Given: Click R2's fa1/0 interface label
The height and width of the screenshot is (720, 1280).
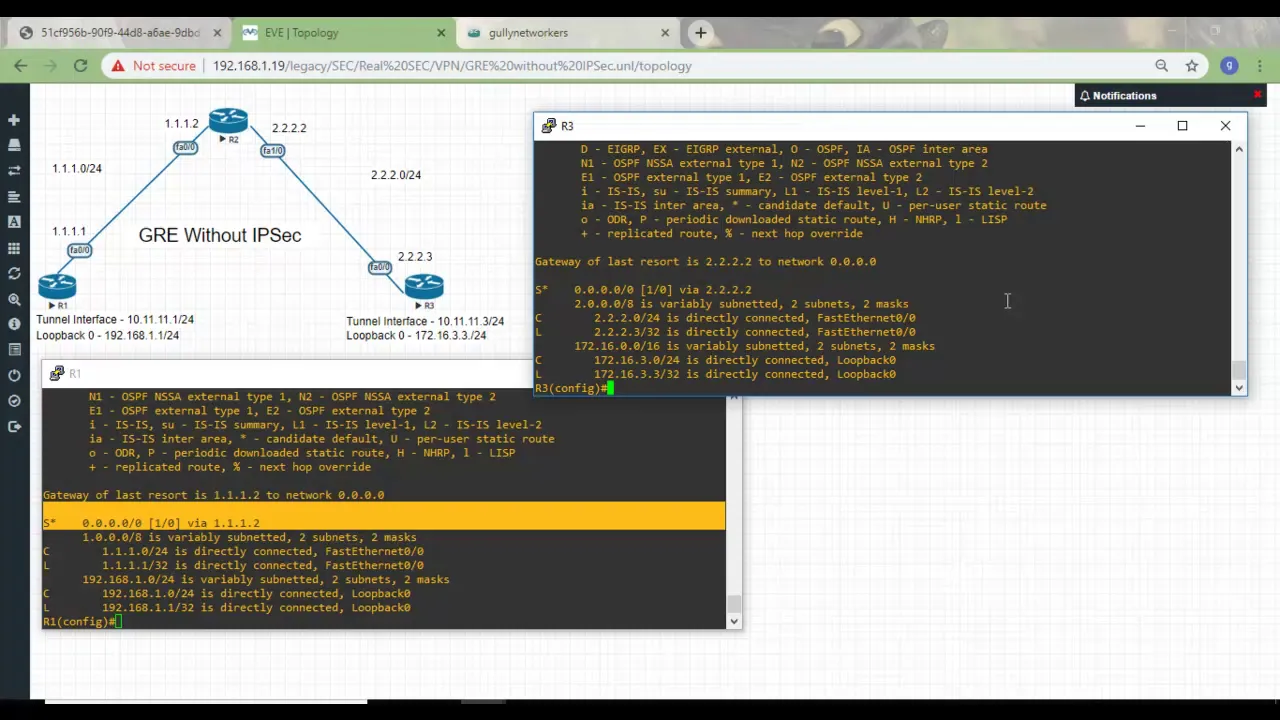Looking at the screenshot, I should [x=272, y=150].
